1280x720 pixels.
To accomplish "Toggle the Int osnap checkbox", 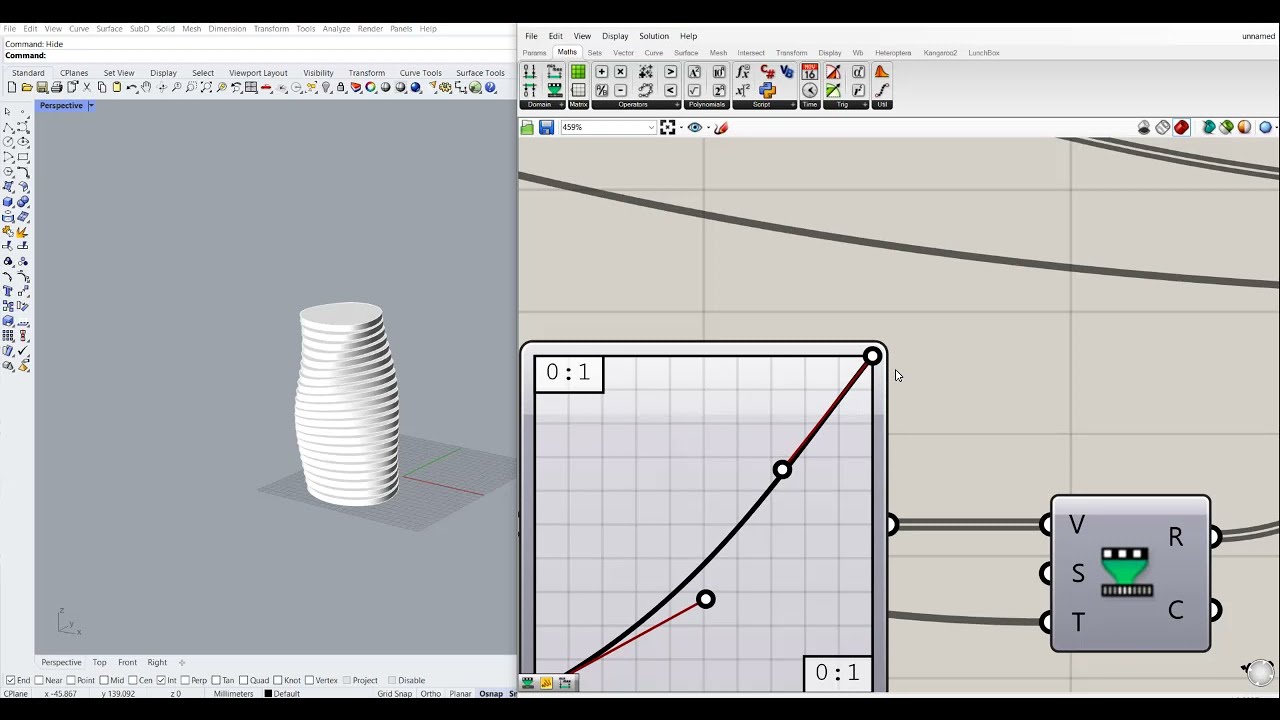I will [161, 680].
